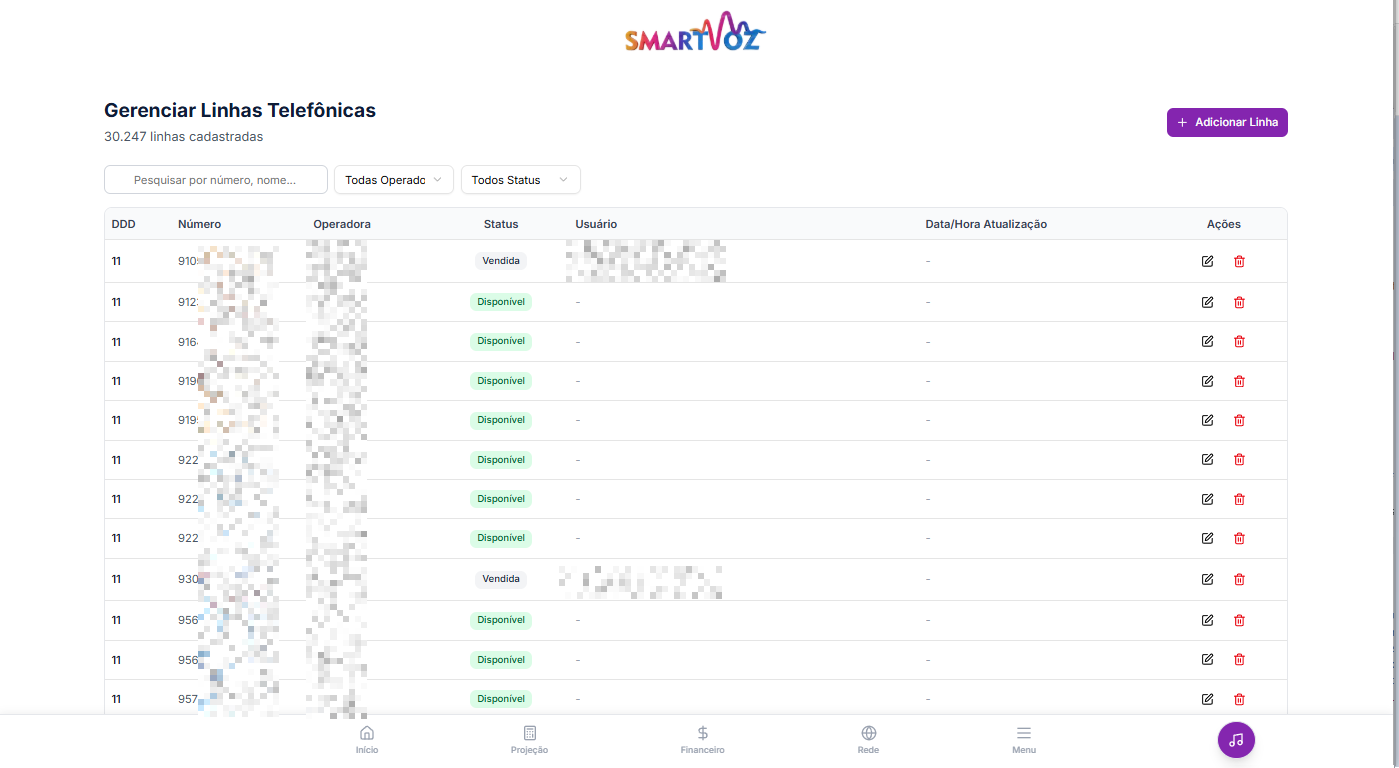Image resolution: width=1399 pixels, height=768 pixels.
Task: Delete the second line using trash icon
Action: click(1239, 301)
